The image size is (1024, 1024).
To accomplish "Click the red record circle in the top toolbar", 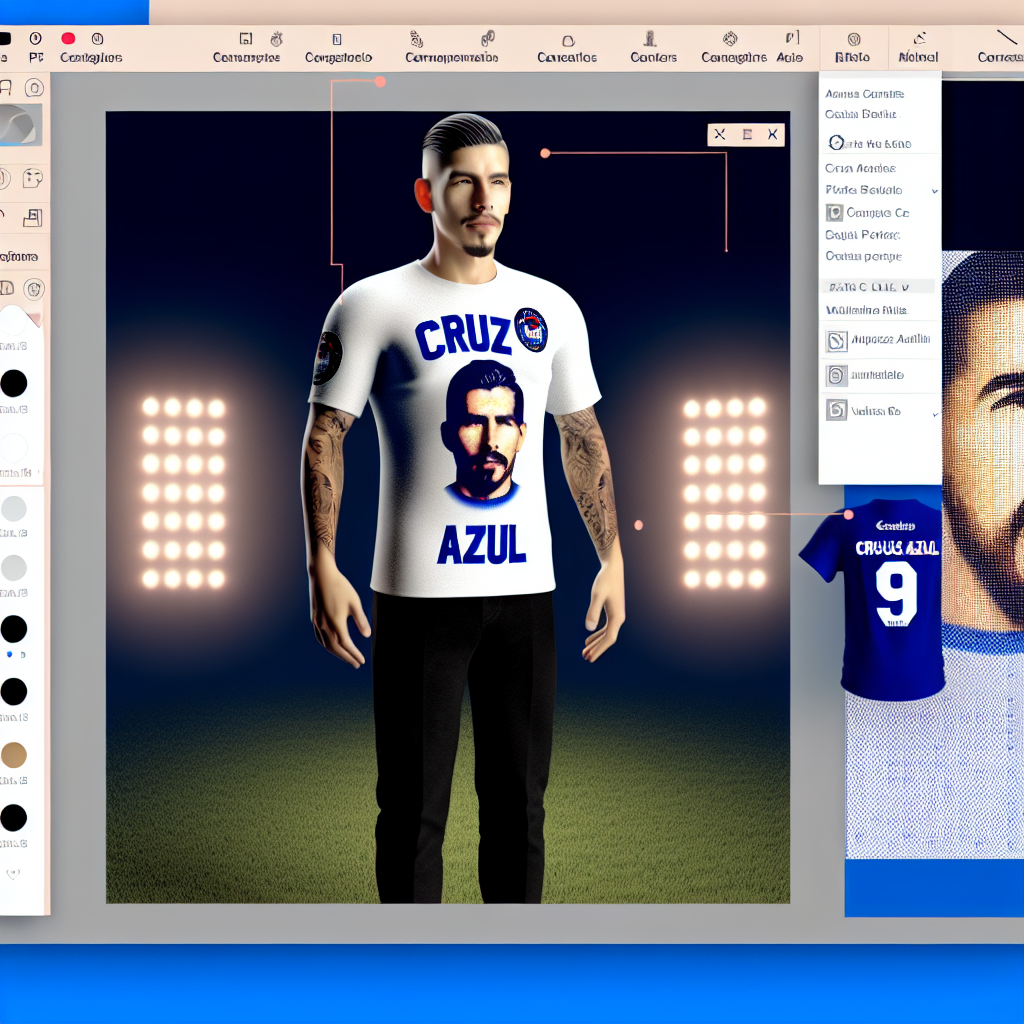I will pyautogui.click(x=68, y=39).
